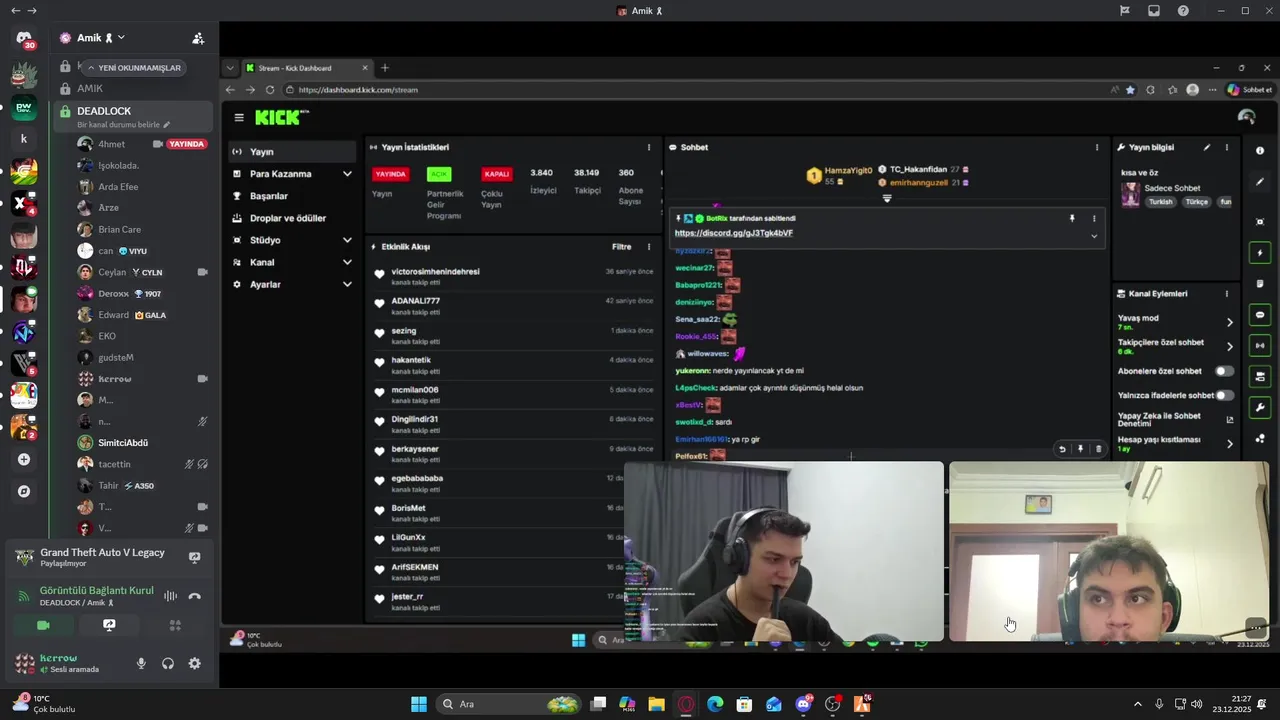Add a server with plus icon
This screenshot has height=720, width=1280.
(x=24, y=459)
